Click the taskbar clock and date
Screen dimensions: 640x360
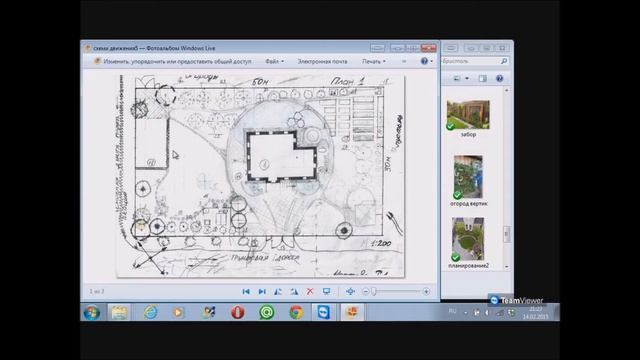click(536, 313)
